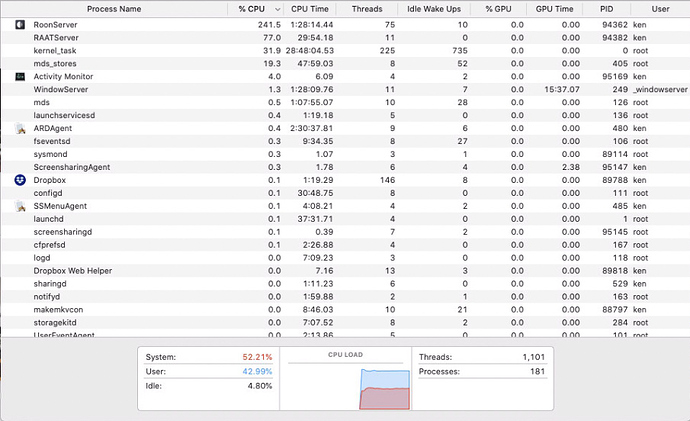Image resolution: width=690 pixels, height=421 pixels.
Task: Click kernel_task's 735 idle wake ups
Action: (x=460, y=51)
